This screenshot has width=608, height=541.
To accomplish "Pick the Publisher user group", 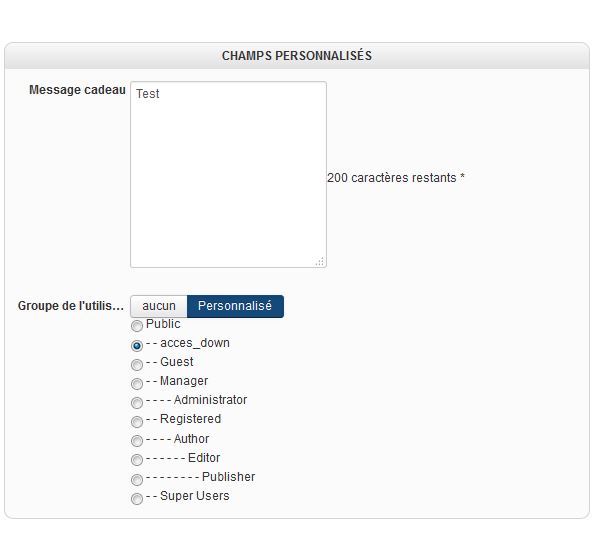I will coord(137,479).
